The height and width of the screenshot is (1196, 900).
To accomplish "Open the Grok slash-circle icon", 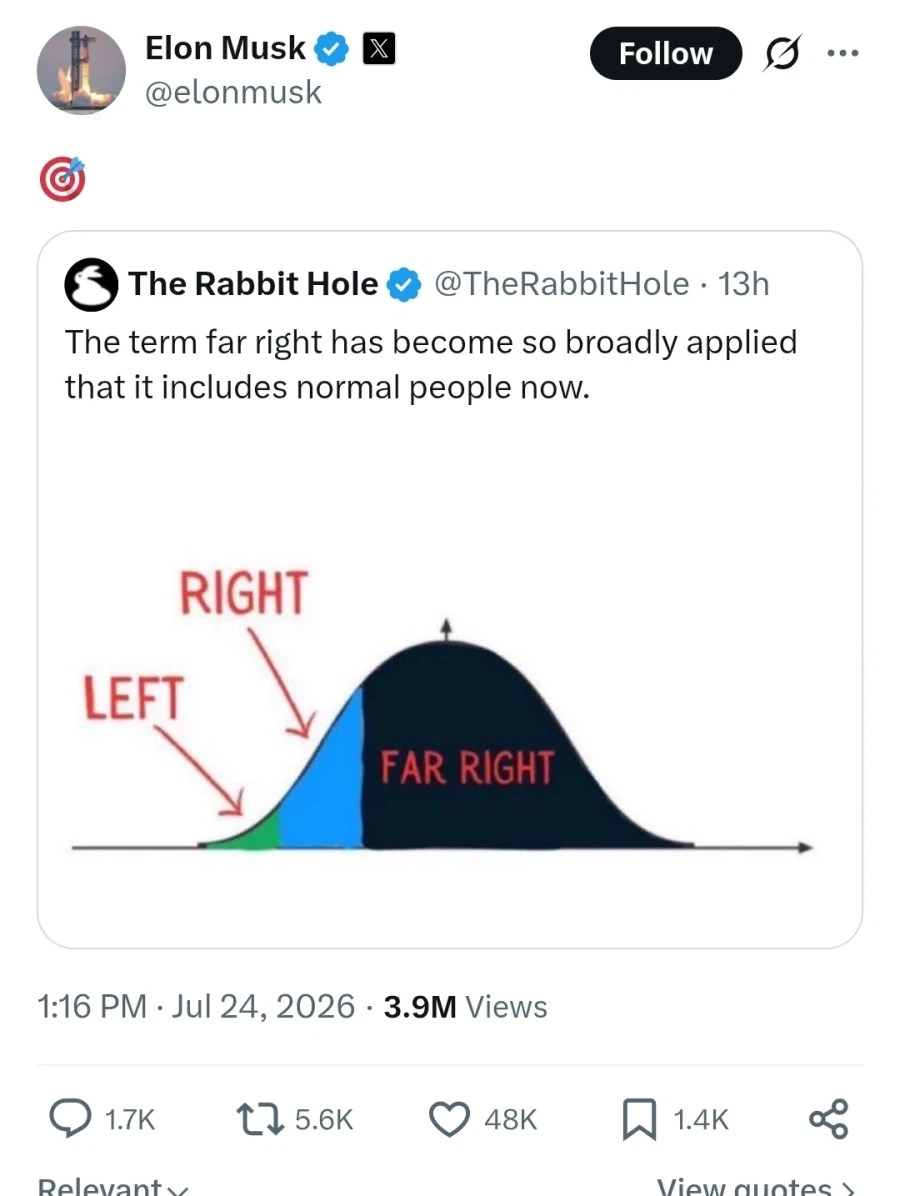I will pos(782,53).
